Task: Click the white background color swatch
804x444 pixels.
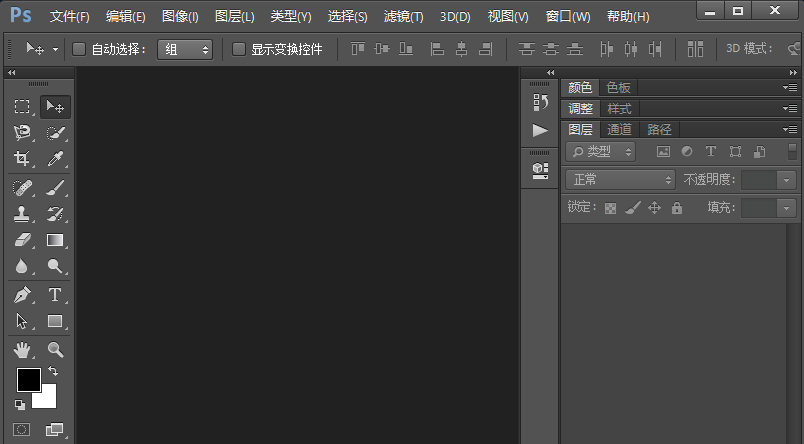Action: 48,400
